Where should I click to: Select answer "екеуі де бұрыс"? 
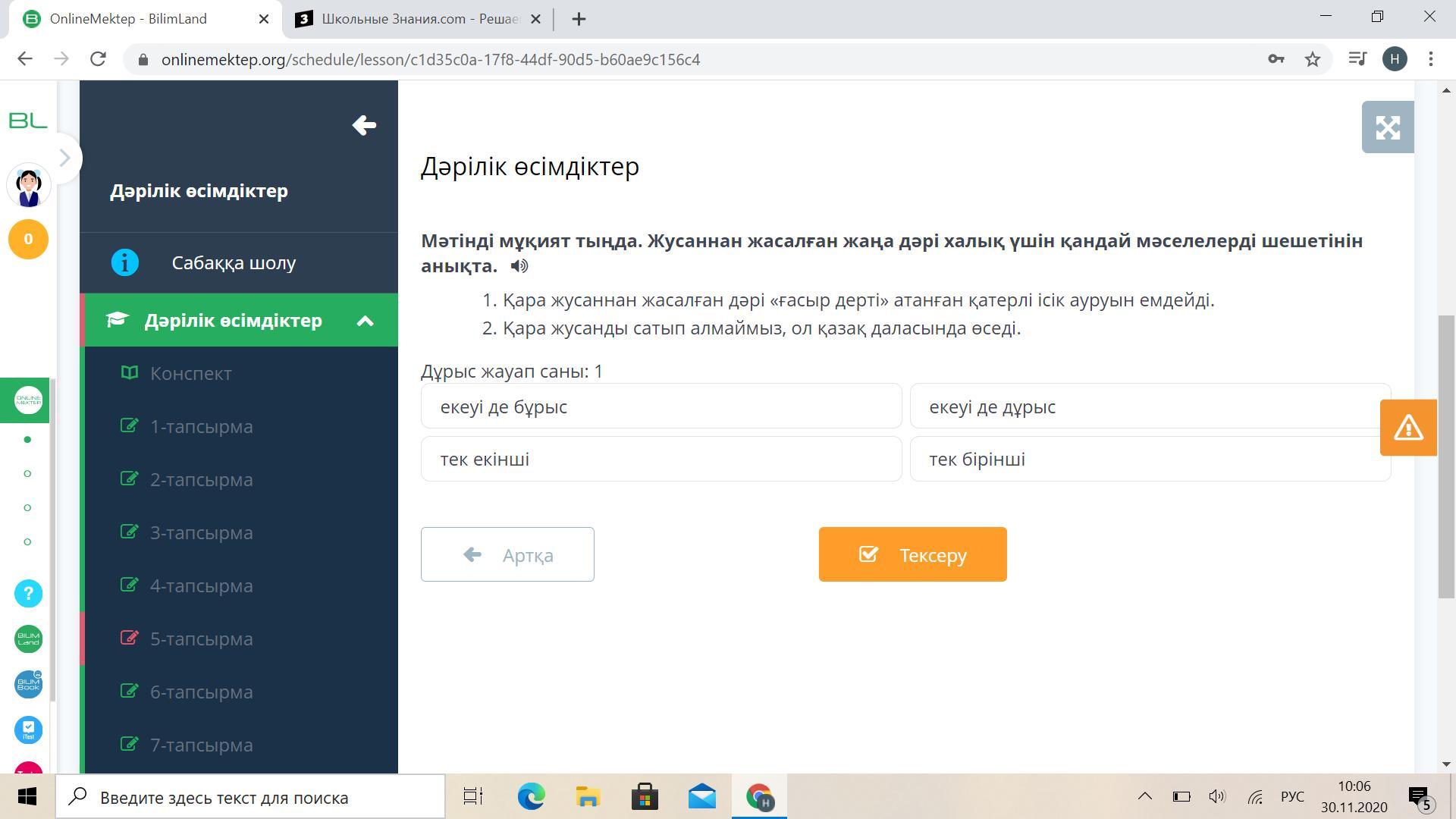[x=661, y=406]
